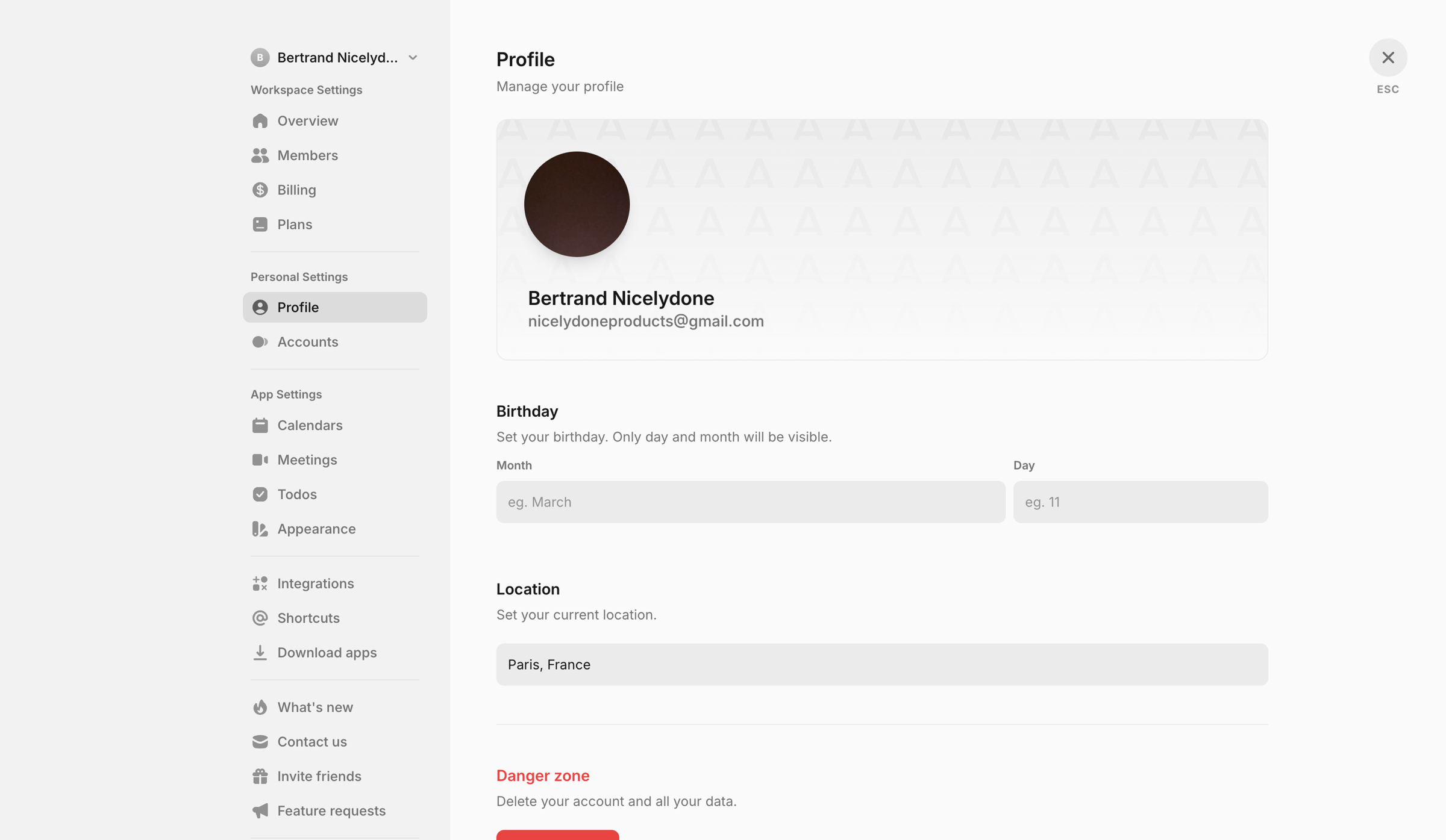Image resolution: width=1446 pixels, height=840 pixels.
Task: Open Calendars settings
Action: 334,425
